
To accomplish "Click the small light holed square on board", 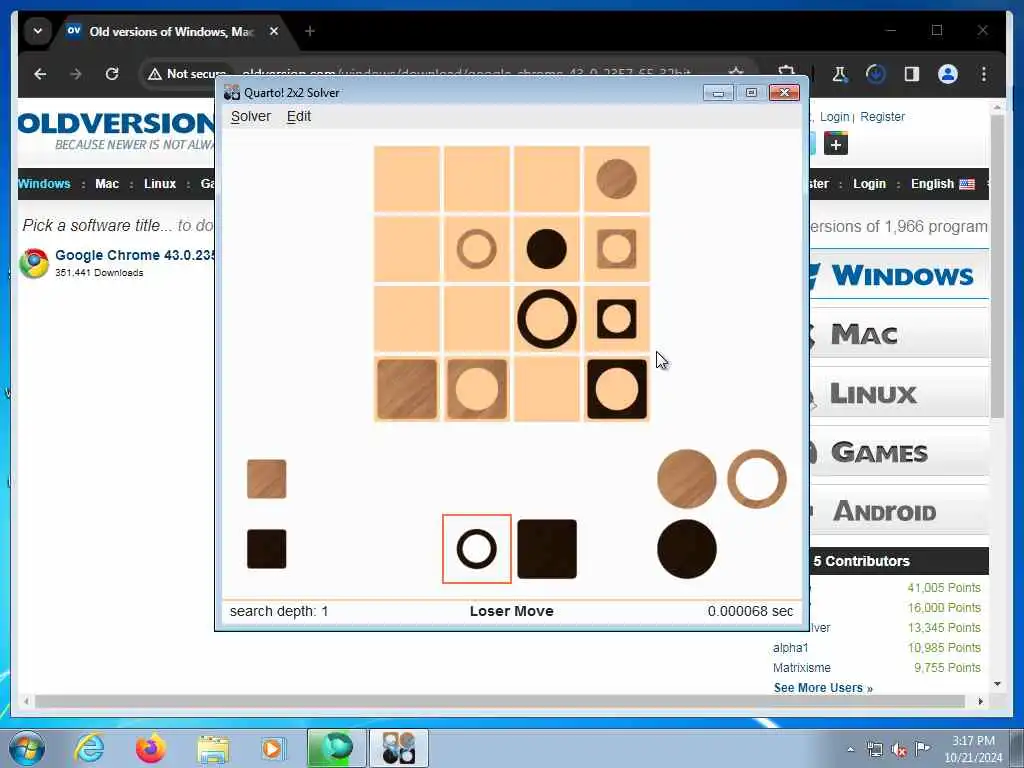I will click(616, 249).
